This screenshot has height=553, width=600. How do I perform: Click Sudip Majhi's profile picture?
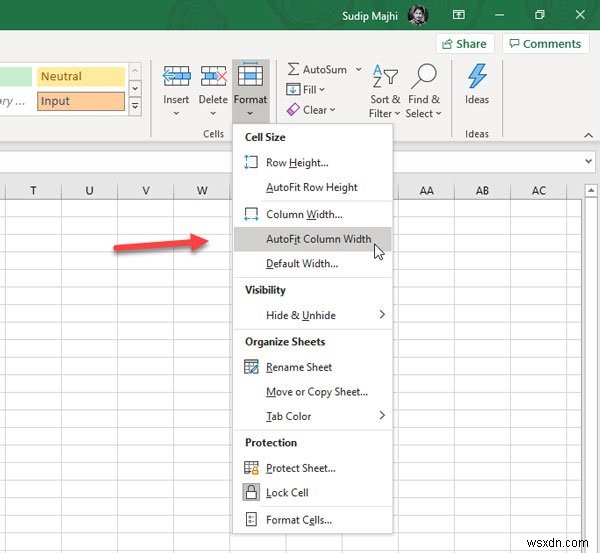pos(417,15)
